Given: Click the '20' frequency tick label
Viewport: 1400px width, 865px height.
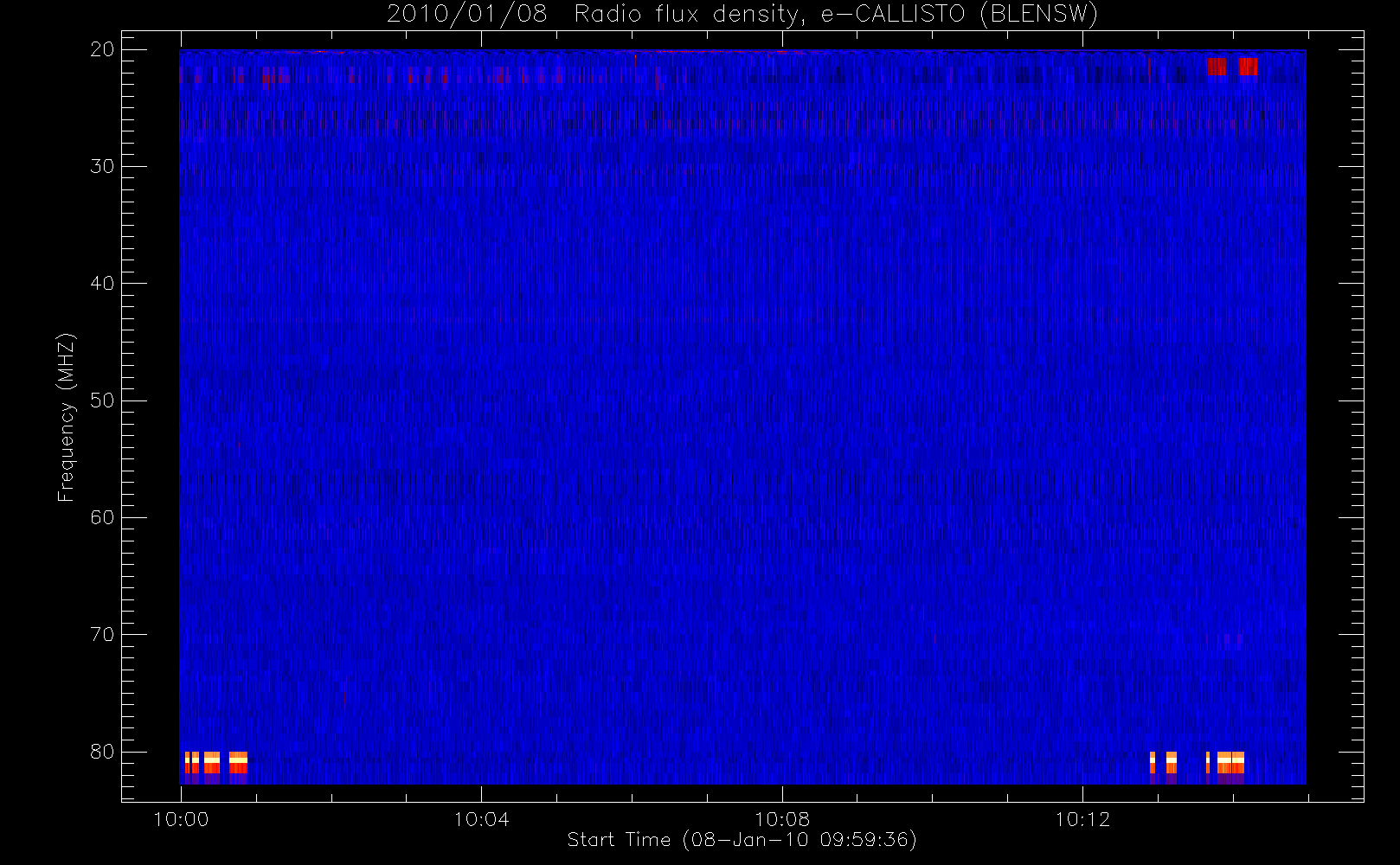Looking at the screenshot, I should [102, 49].
